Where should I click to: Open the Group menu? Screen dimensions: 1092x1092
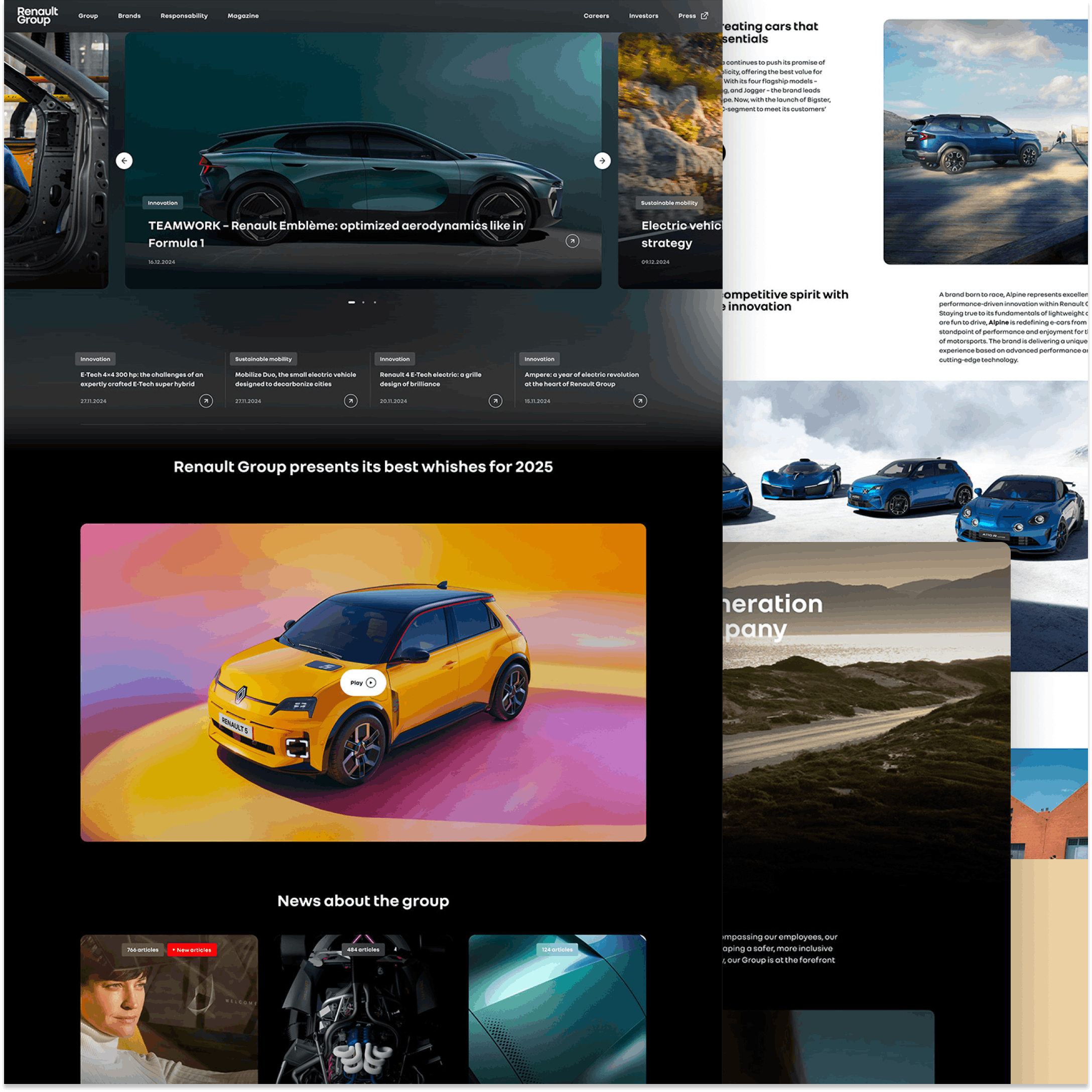point(88,16)
